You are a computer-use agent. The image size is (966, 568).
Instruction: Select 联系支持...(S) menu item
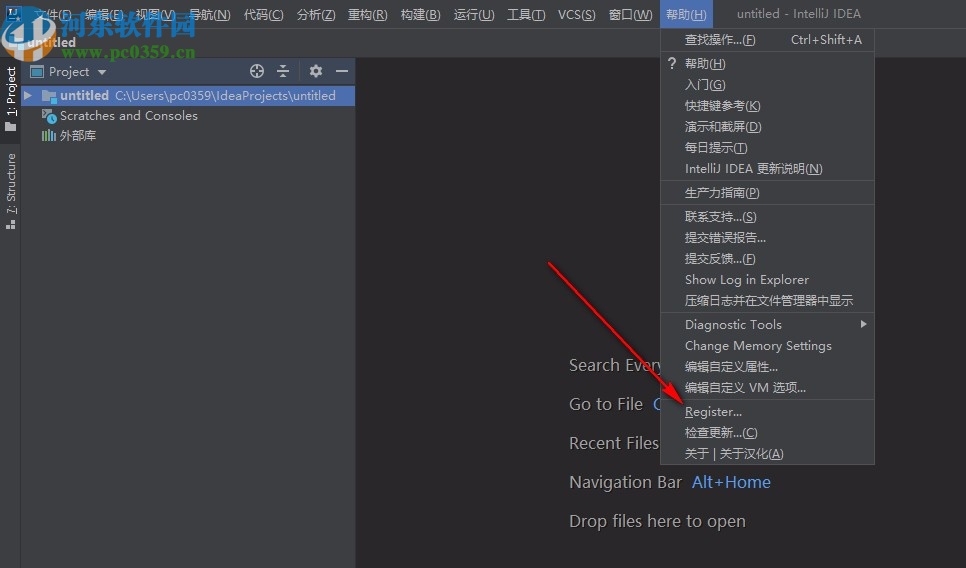click(767, 217)
